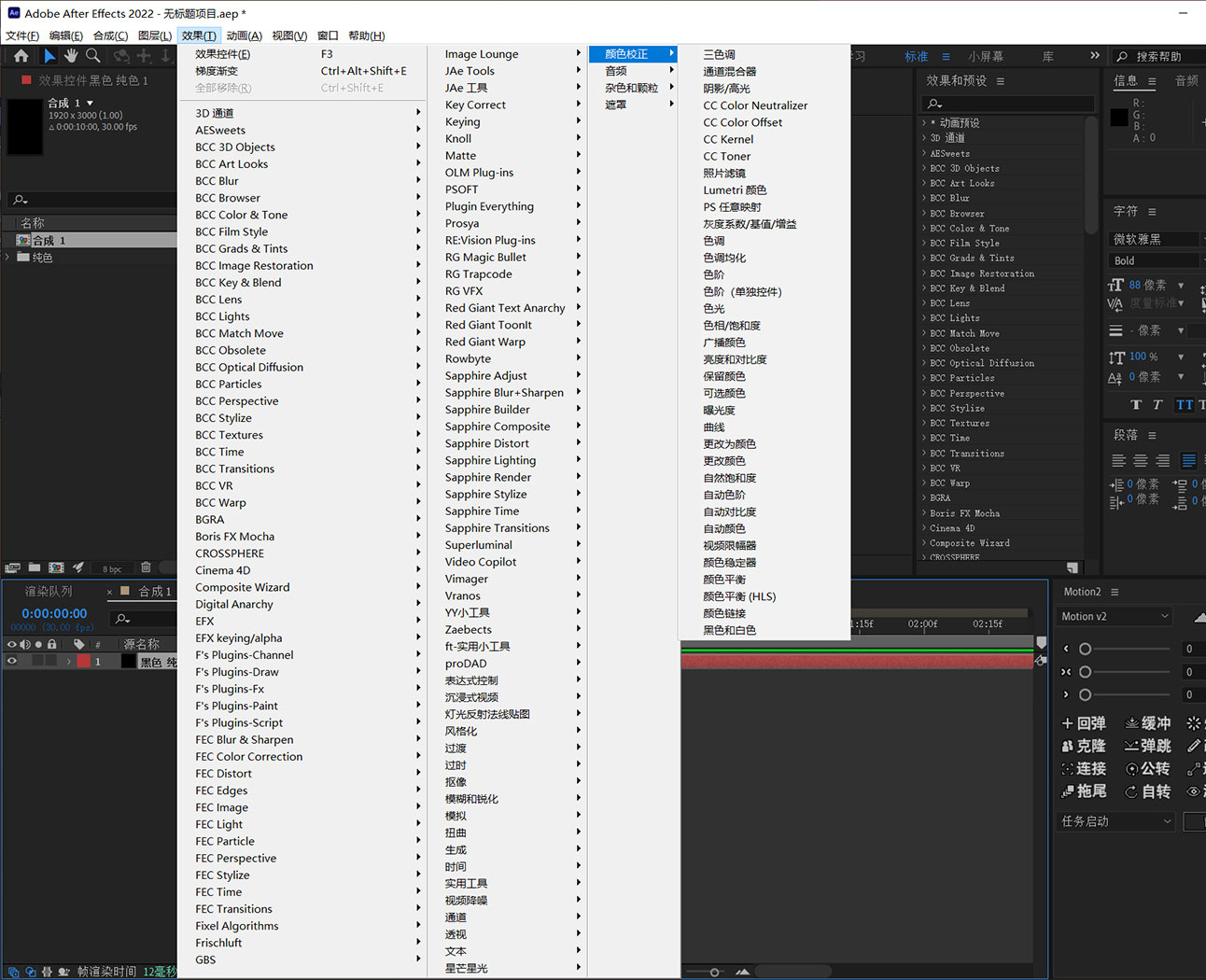The image size is (1206, 980).
Task: Click the 搜索帮助 search help field
Action: (1160, 56)
